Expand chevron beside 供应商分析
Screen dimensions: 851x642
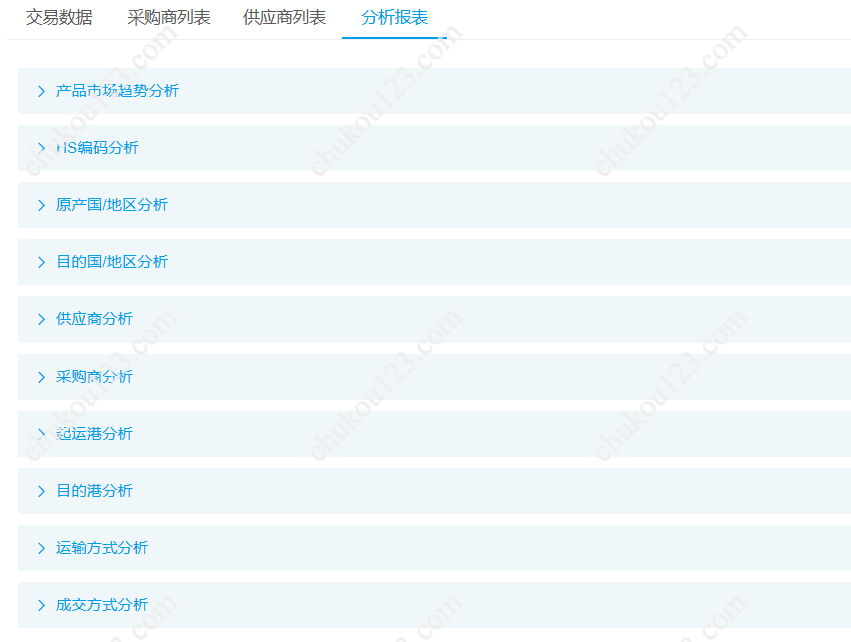pos(41,319)
